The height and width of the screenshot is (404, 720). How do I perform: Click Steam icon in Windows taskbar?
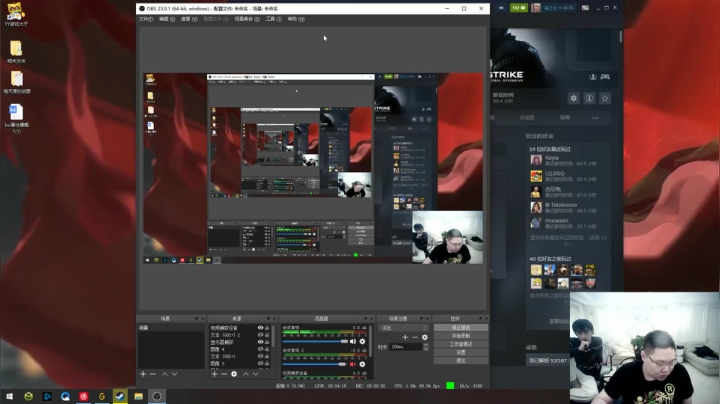pyautogui.click(x=120, y=396)
